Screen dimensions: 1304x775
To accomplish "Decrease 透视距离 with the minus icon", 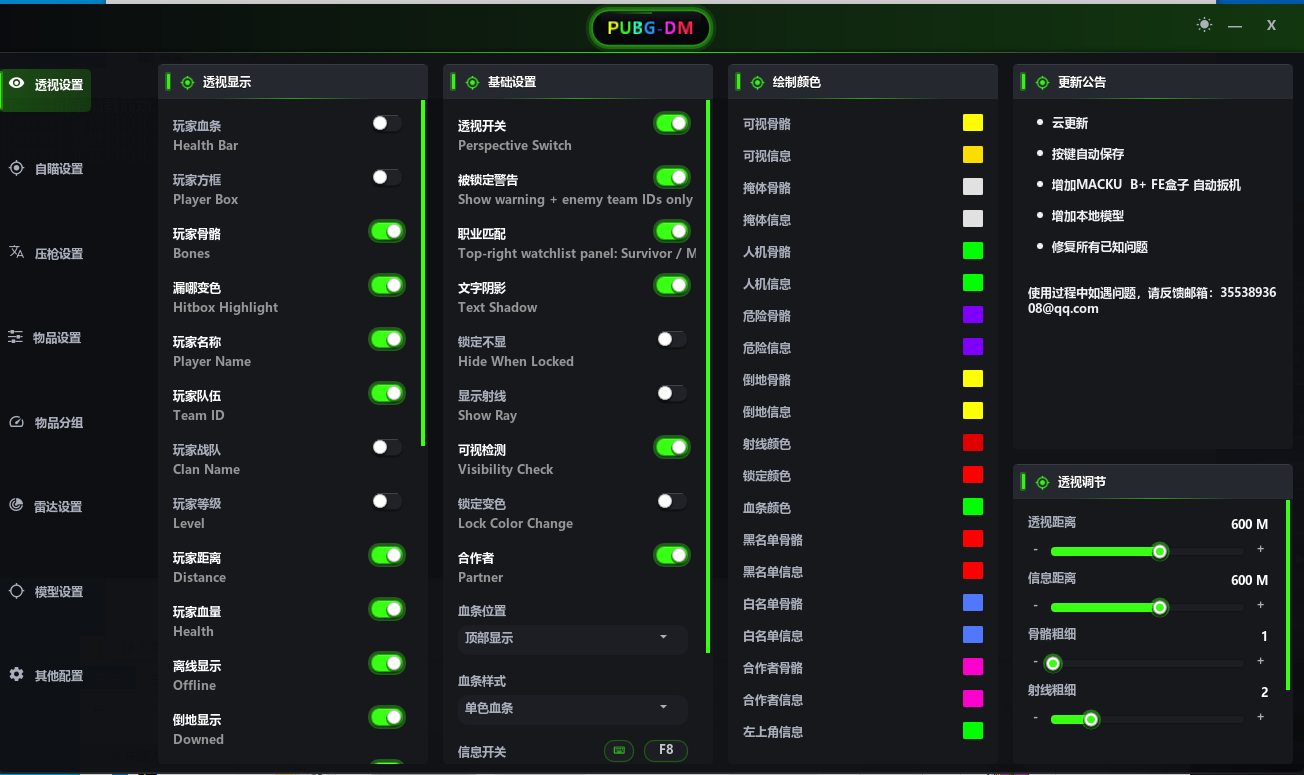I will click(x=1035, y=550).
